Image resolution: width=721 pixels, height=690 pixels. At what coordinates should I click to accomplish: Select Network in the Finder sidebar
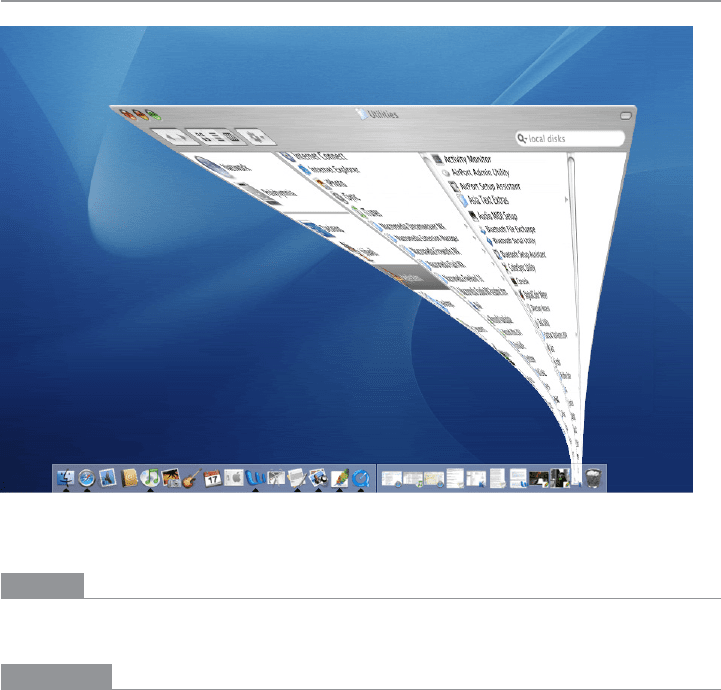223,167
